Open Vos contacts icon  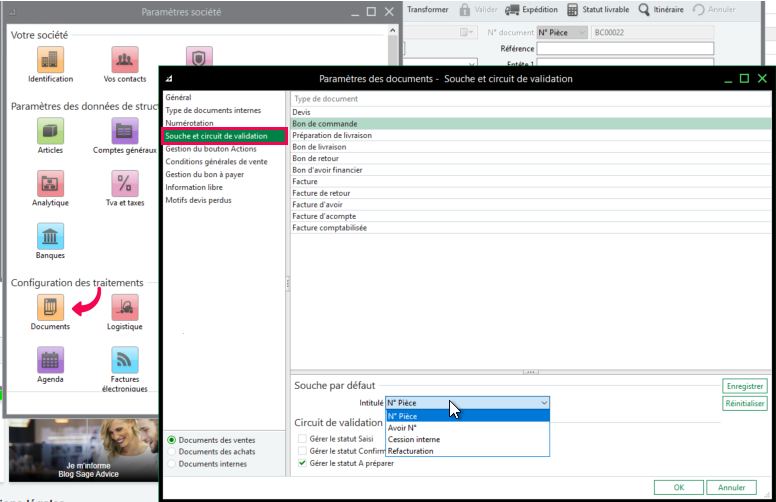coord(124,60)
